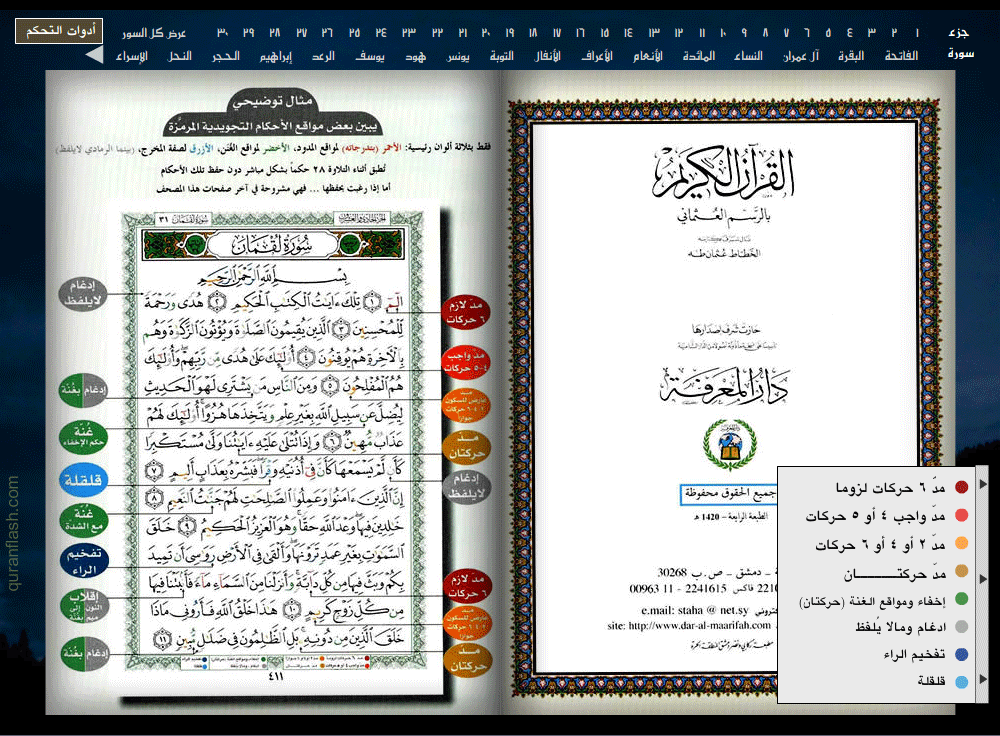Image resolution: width=1000 pixels, height=736 pixels.
Task: Toggle the gray ادغام ومالا يلفظ legend dot
Action: 961,628
